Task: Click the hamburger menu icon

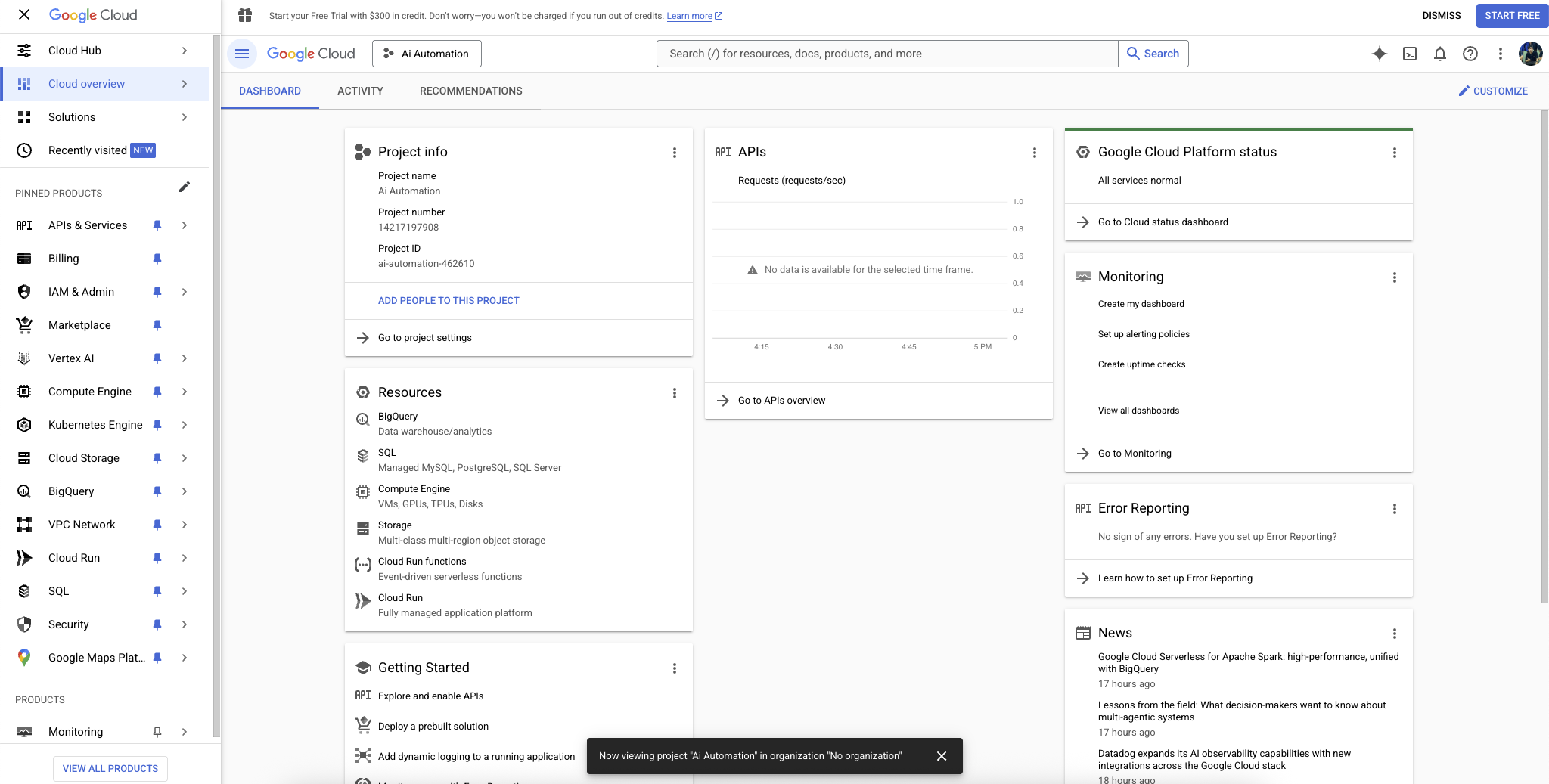Action: tap(242, 54)
